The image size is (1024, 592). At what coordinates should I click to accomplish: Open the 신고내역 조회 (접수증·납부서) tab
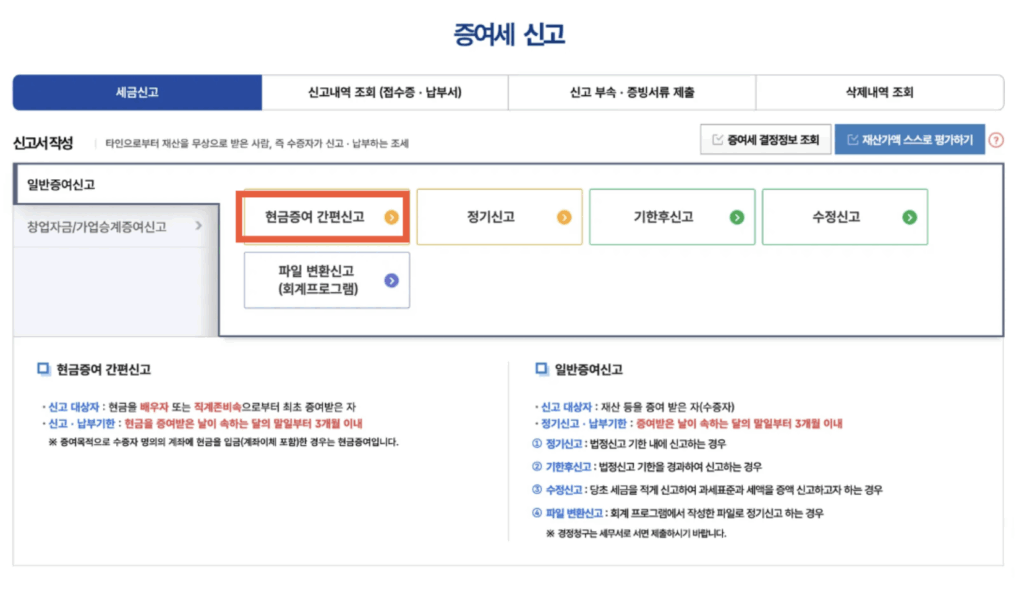pyautogui.click(x=385, y=93)
